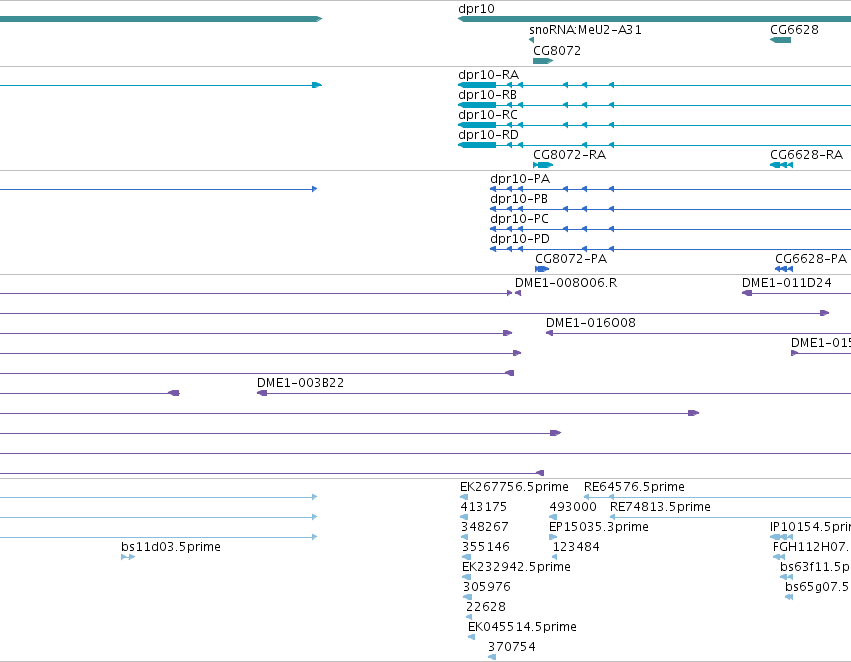Image resolution: width=851 pixels, height=662 pixels.
Task: Click the 413175 feature label
Action: [484, 507]
